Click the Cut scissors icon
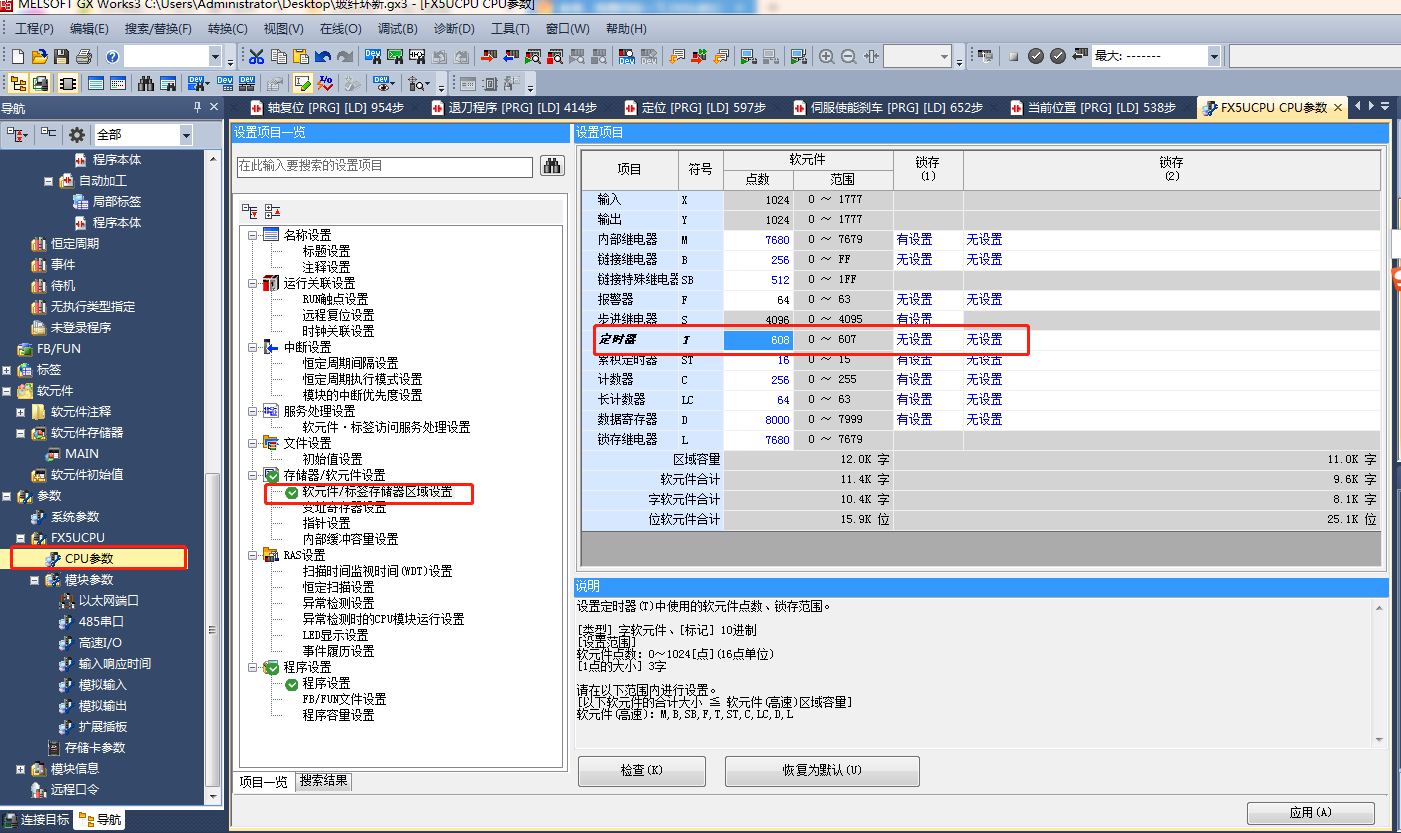Viewport: 1401px width, 833px height. [257, 57]
